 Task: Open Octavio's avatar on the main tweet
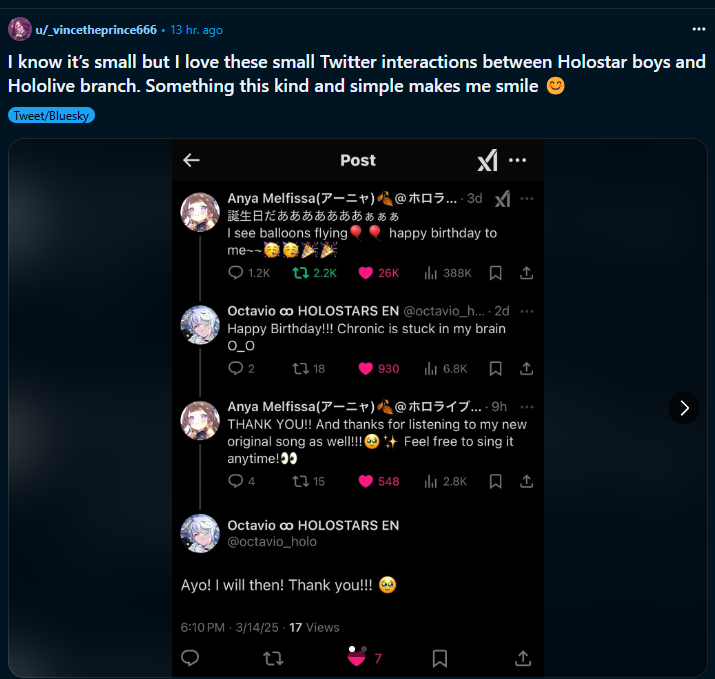click(200, 533)
